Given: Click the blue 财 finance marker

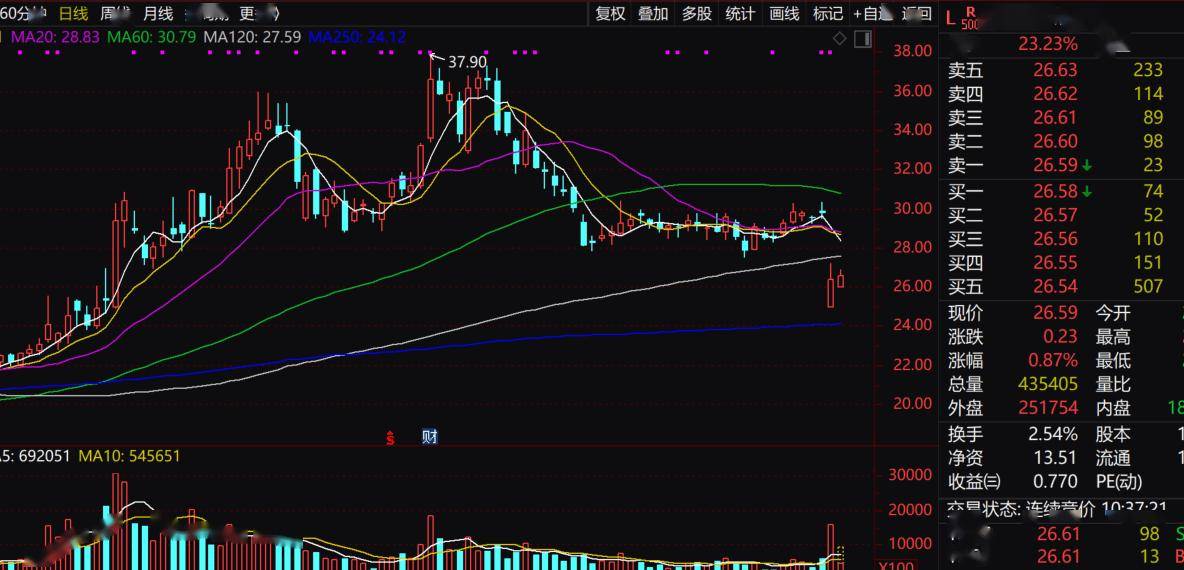Looking at the screenshot, I should [x=429, y=437].
